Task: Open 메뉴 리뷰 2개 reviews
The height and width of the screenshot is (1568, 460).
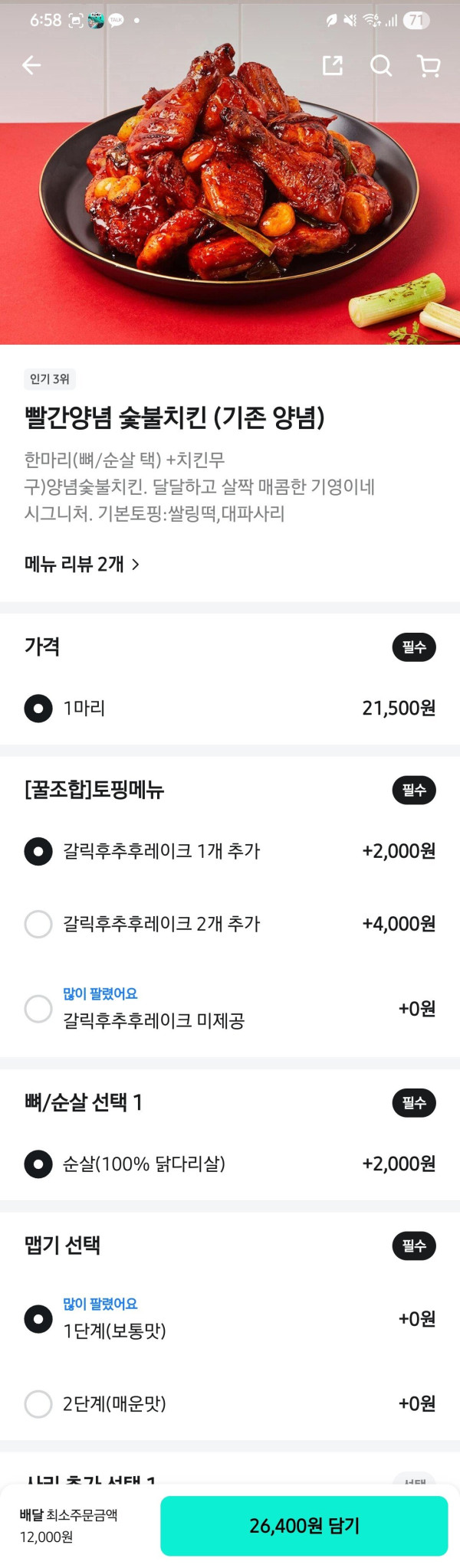Action: click(81, 565)
